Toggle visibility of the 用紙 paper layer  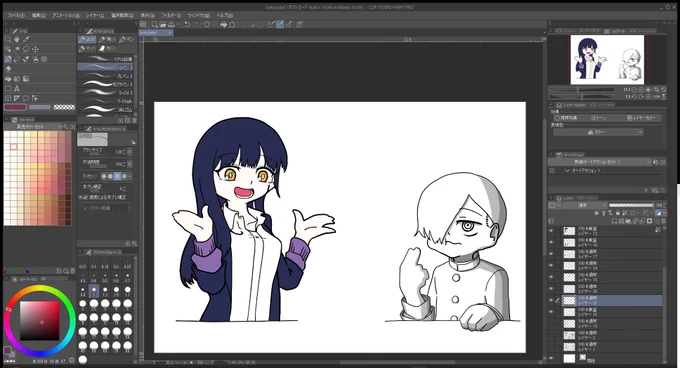click(551, 358)
